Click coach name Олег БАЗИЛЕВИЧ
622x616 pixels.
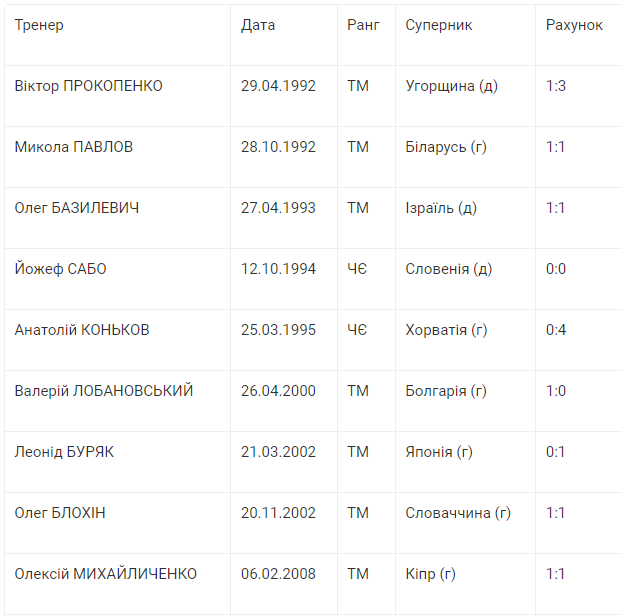click(x=77, y=208)
